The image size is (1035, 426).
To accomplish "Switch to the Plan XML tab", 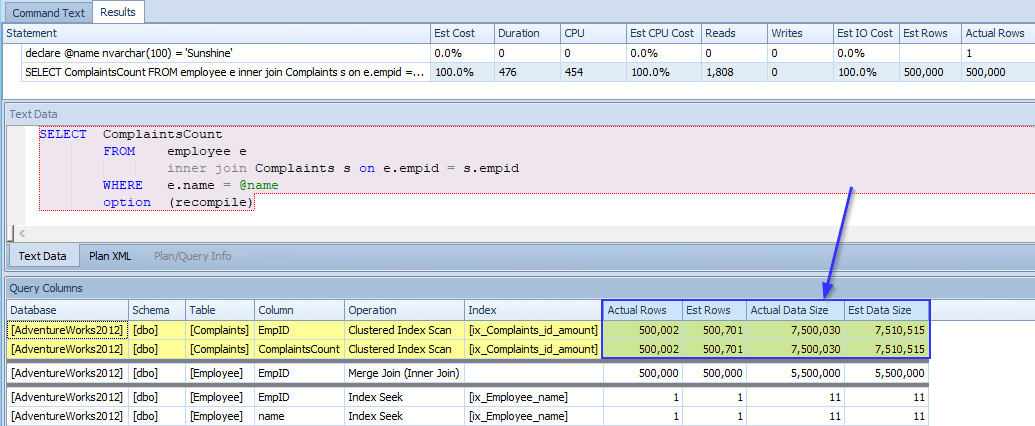I will (110, 256).
